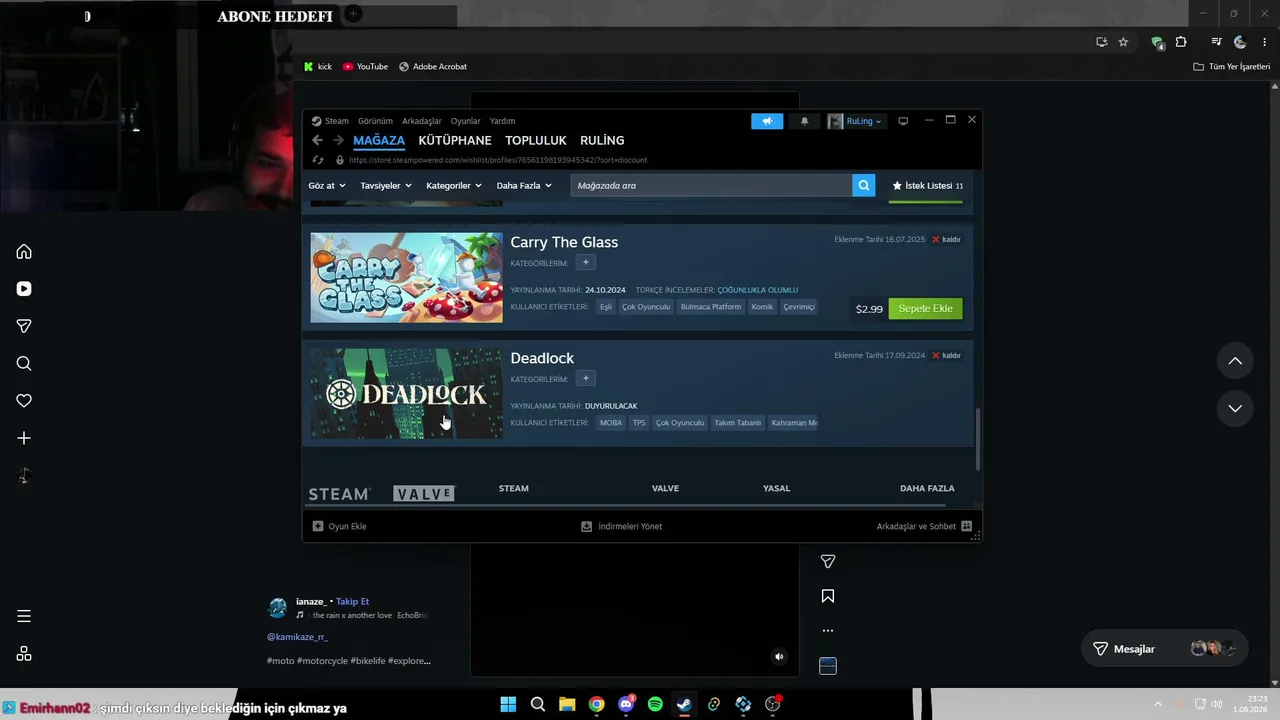
Task: Click the sidebar plus upload icon
Action: tap(24, 438)
